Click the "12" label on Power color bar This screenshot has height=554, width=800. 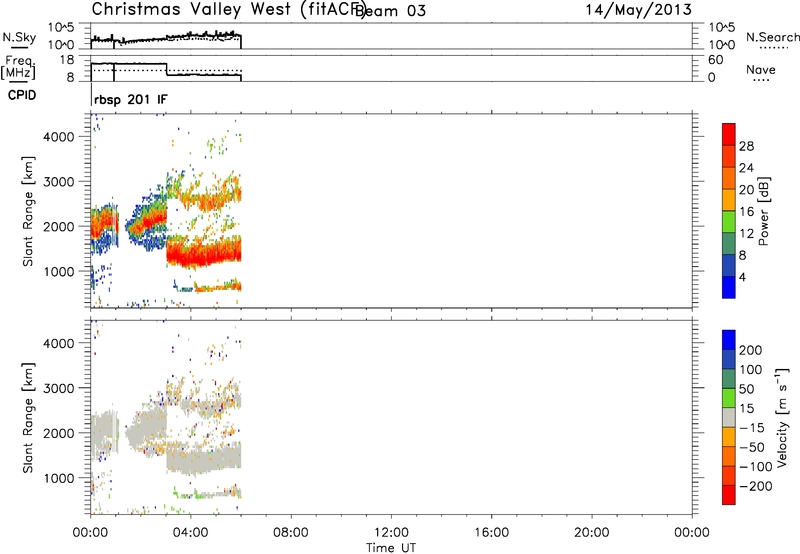(x=746, y=234)
